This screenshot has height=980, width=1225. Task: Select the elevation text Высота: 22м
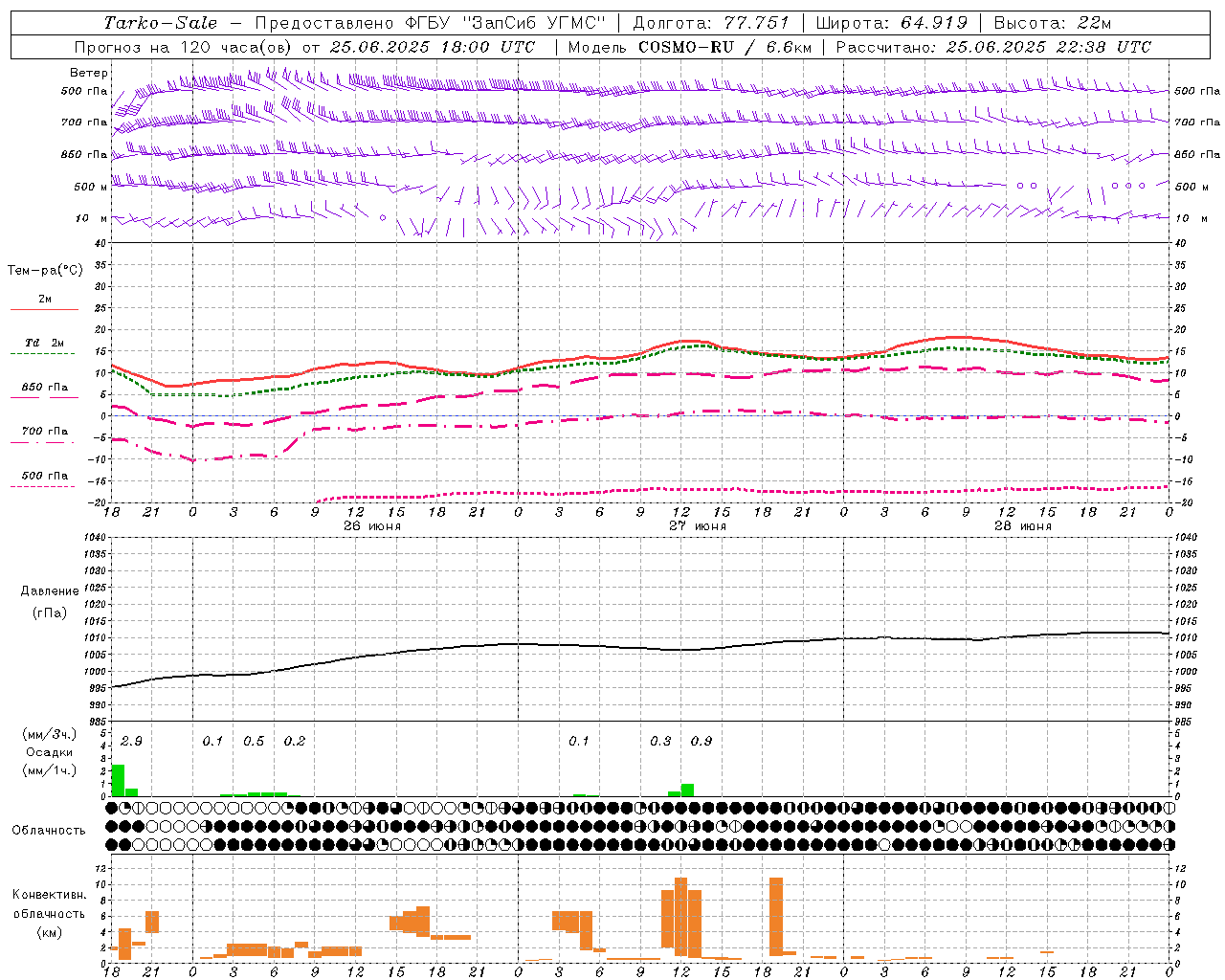[1052, 23]
